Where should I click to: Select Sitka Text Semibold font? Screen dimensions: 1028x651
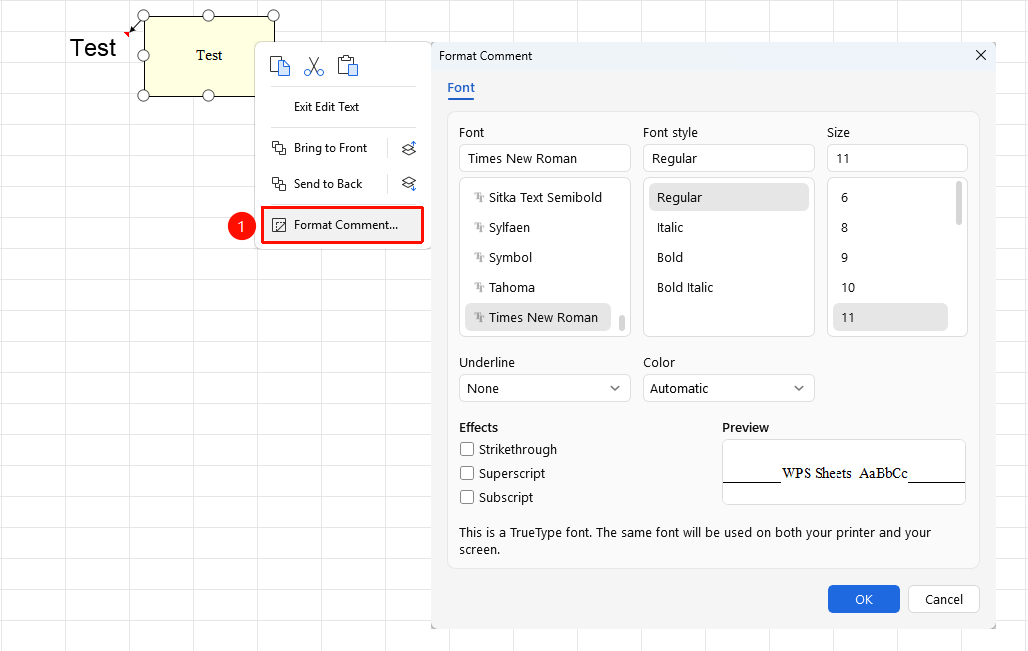click(538, 197)
